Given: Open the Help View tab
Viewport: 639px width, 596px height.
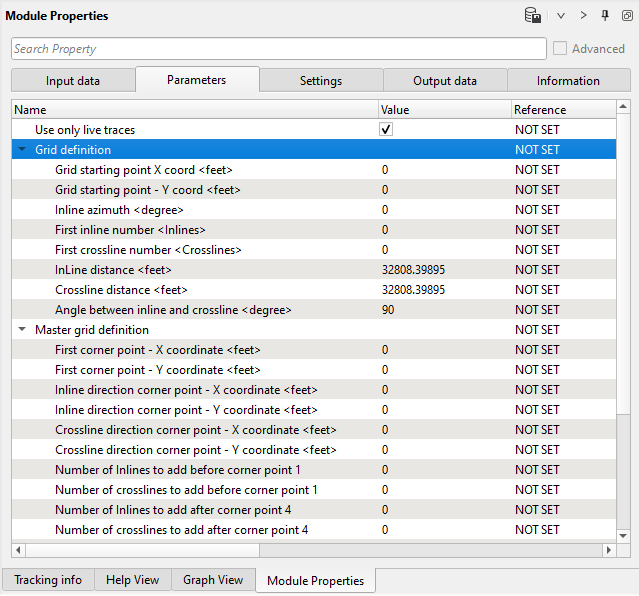Looking at the screenshot, I should coord(133,580).
